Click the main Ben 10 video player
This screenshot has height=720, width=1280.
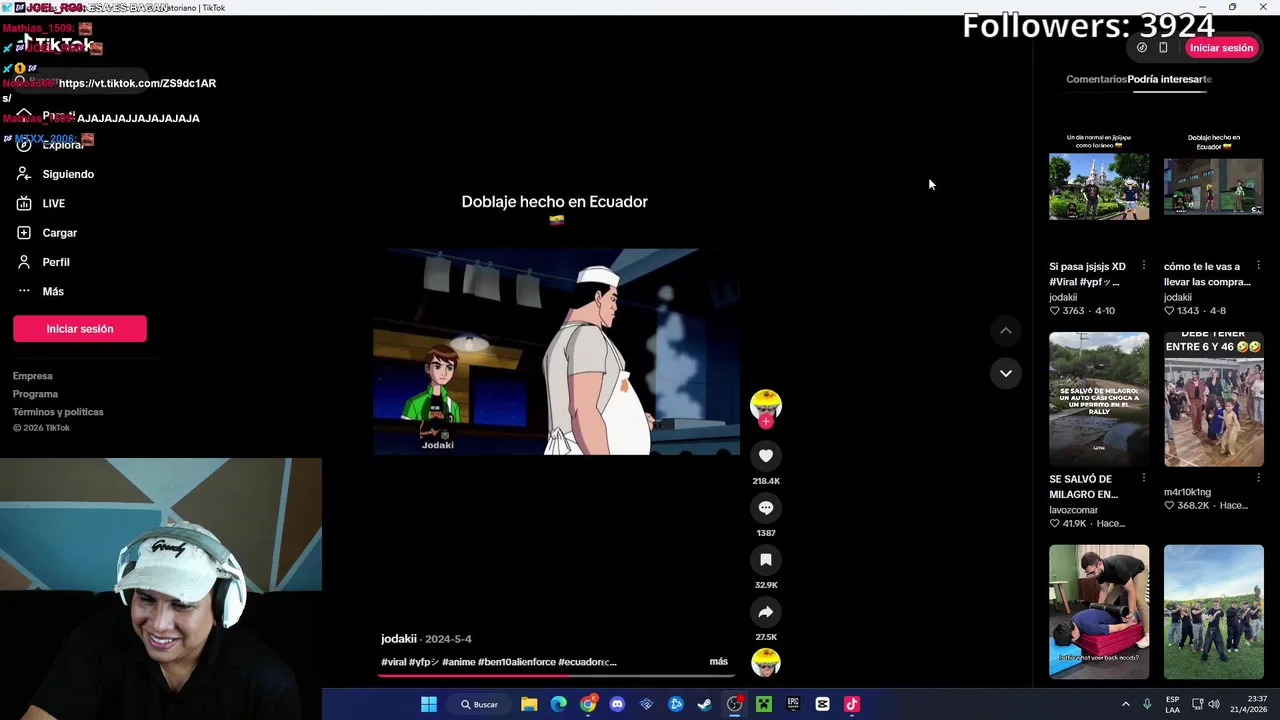pos(556,352)
